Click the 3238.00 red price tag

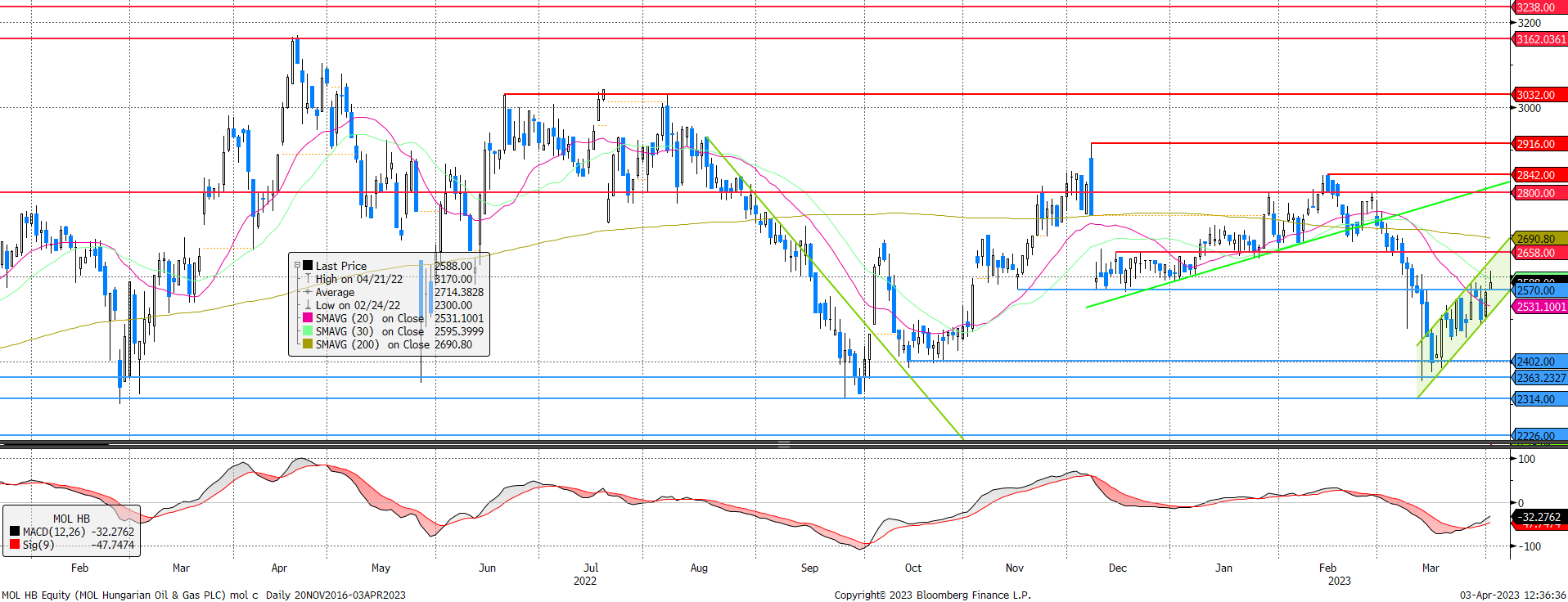pos(1539,7)
